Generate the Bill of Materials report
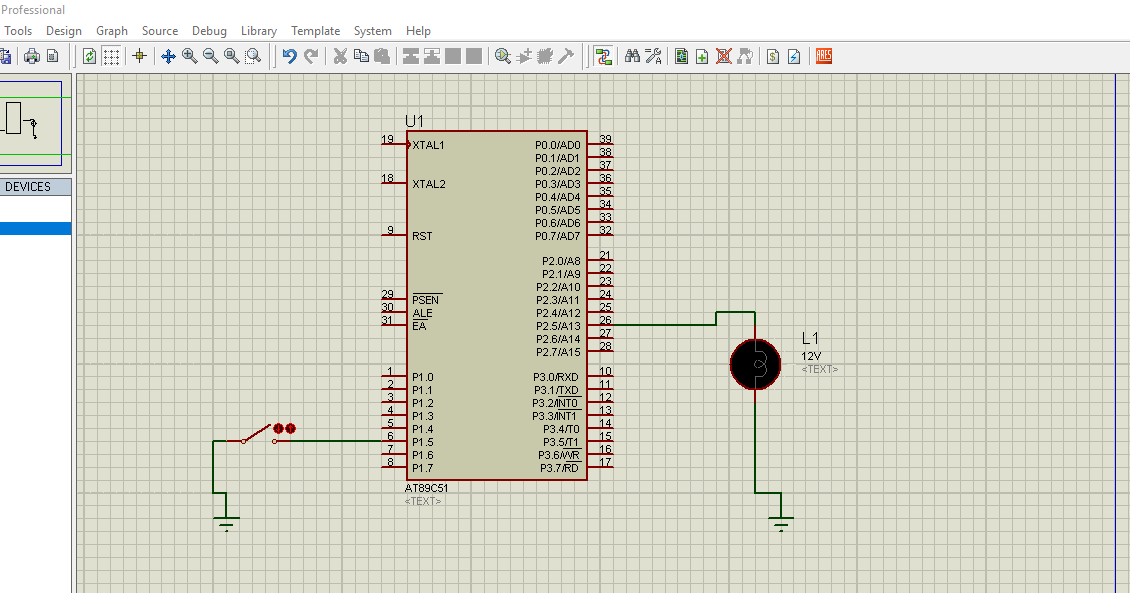 click(771, 56)
